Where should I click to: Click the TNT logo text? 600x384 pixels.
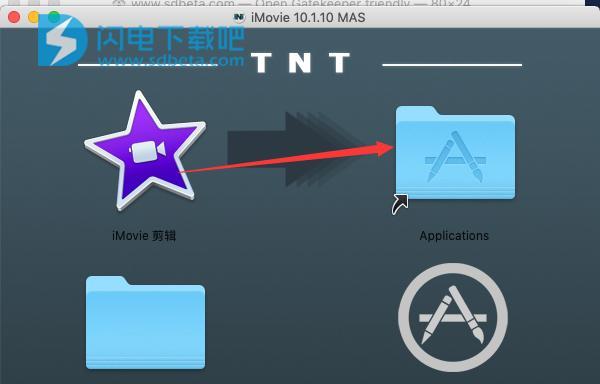300,63
